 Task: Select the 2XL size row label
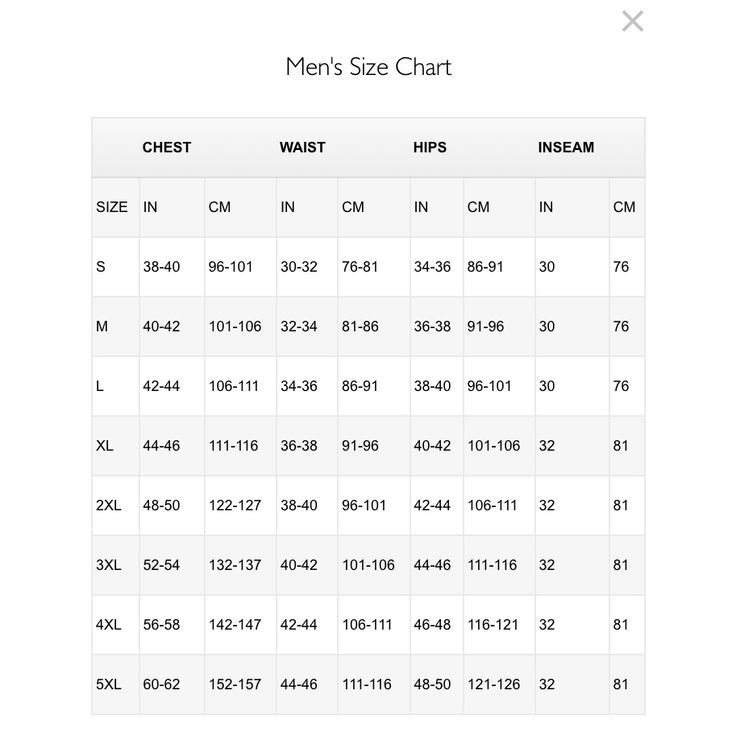[109, 505]
